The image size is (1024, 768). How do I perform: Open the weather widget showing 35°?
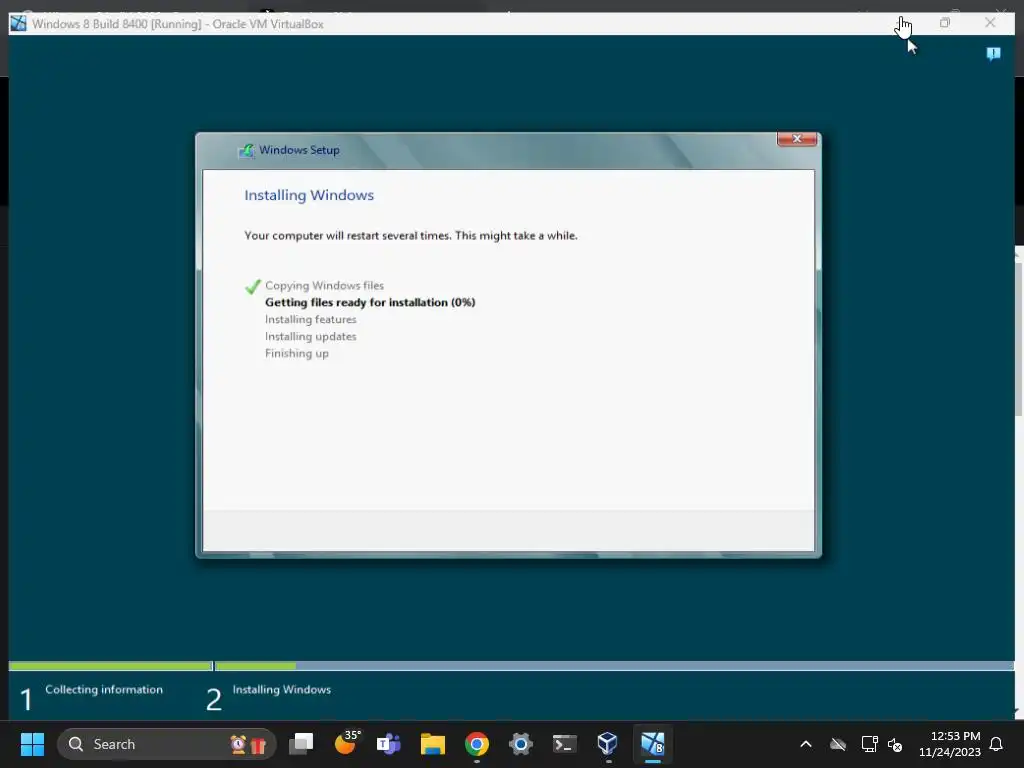pyautogui.click(x=346, y=743)
